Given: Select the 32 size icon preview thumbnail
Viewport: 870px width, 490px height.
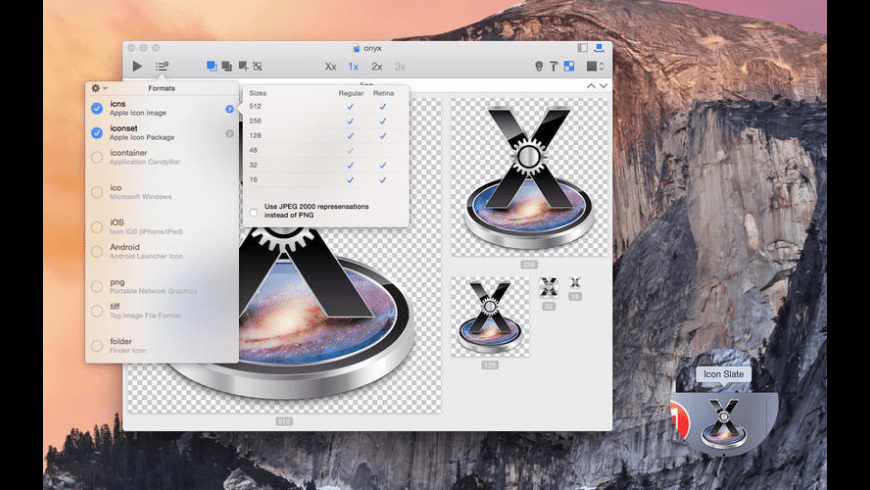Looking at the screenshot, I should pyautogui.click(x=549, y=287).
